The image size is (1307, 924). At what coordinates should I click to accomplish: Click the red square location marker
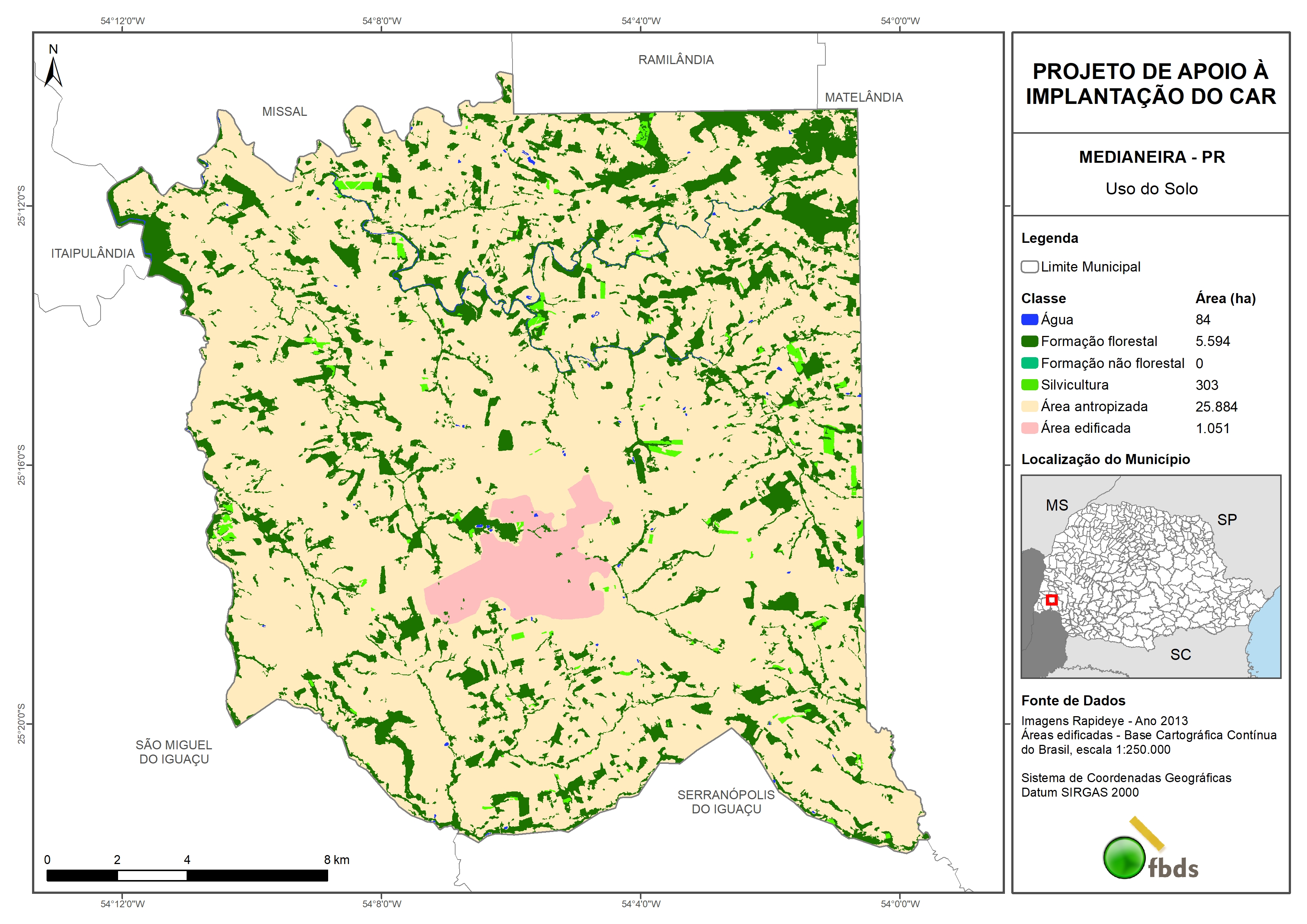(1051, 600)
